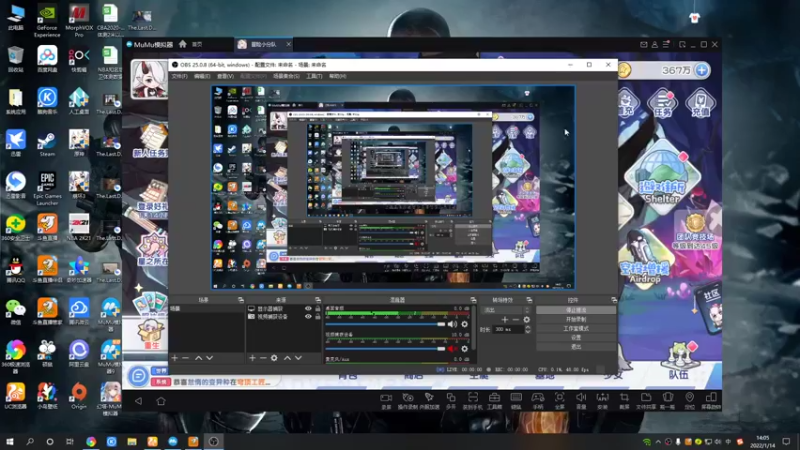Pop out the mixer dock panel
The image size is (800, 450).
(473, 300)
